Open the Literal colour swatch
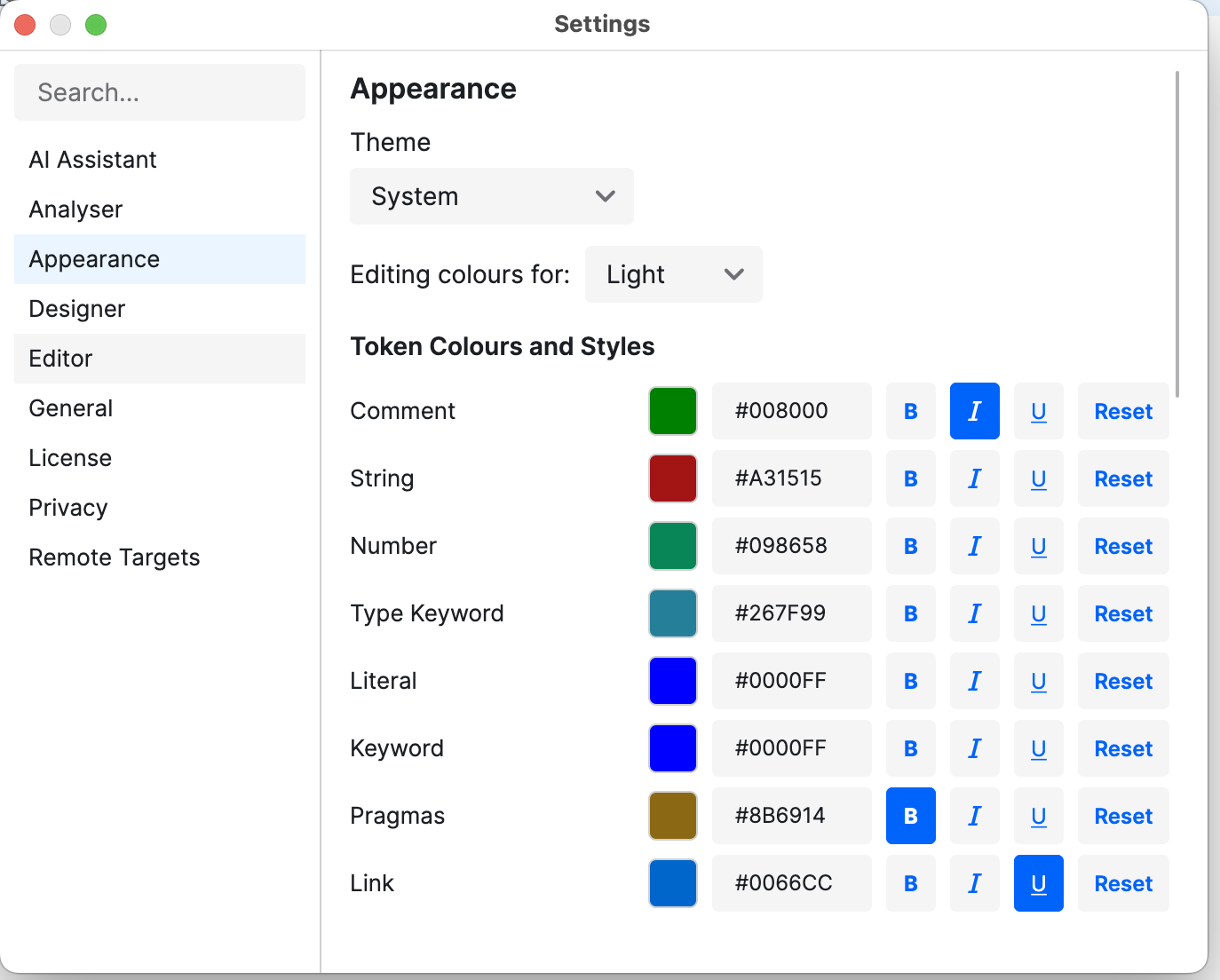 pos(673,681)
